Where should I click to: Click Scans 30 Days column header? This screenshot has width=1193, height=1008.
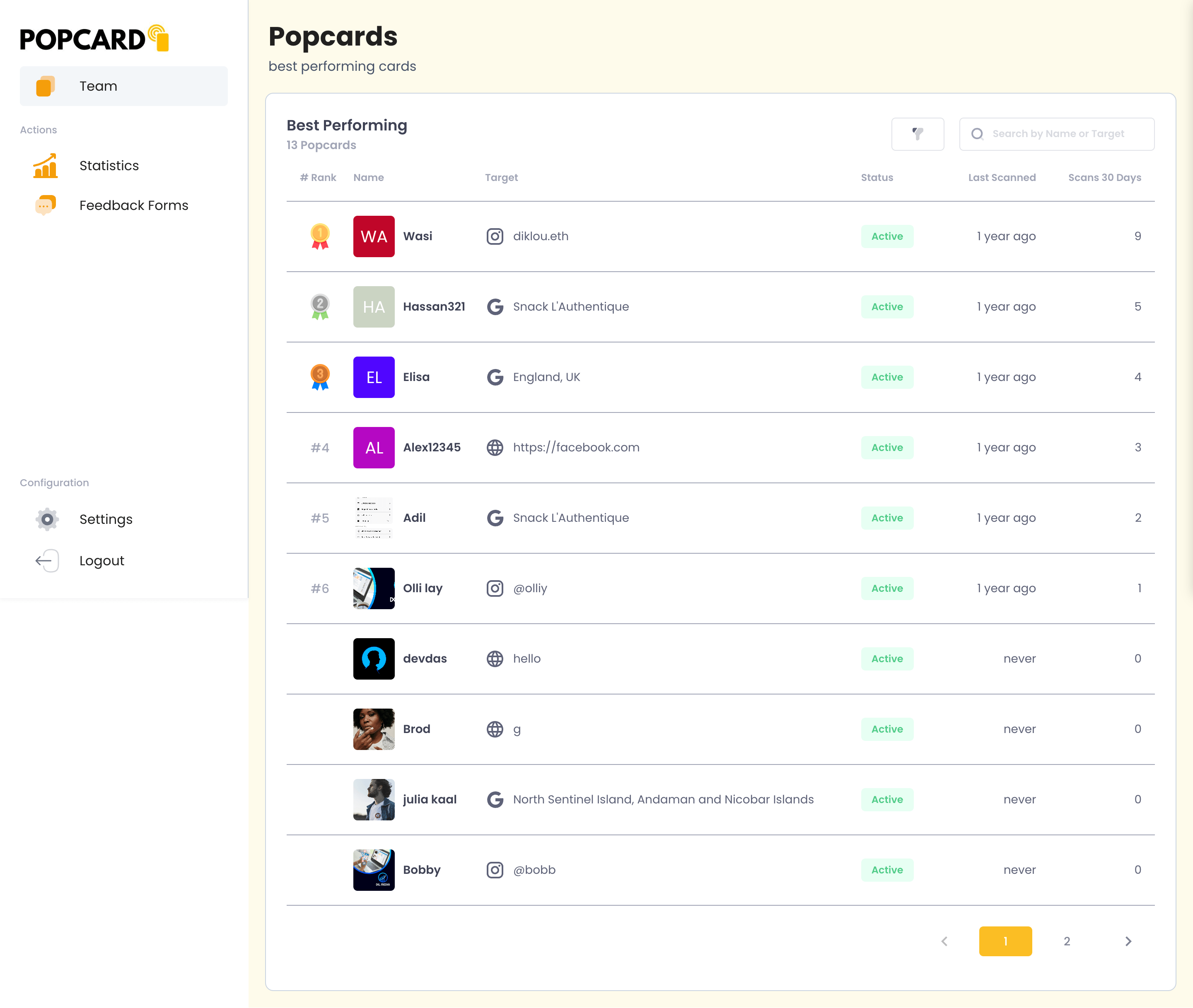(x=1104, y=178)
